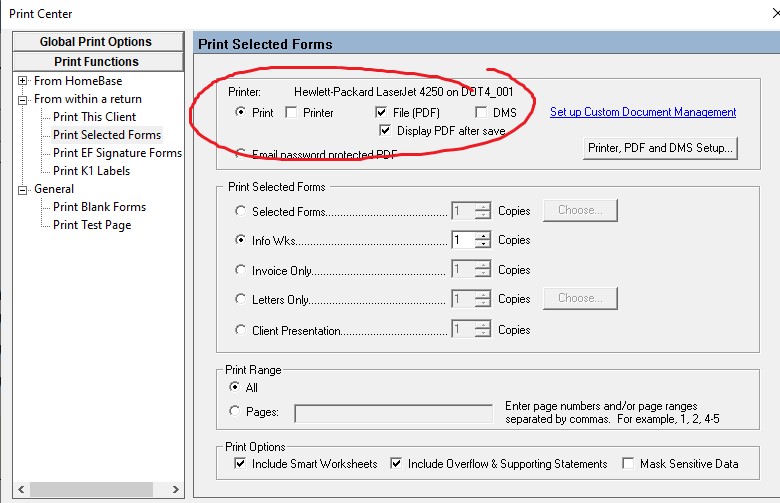Screen dimensions: 780x503
Task: Toggle the DMS checkbox
Action: (481, 113)
